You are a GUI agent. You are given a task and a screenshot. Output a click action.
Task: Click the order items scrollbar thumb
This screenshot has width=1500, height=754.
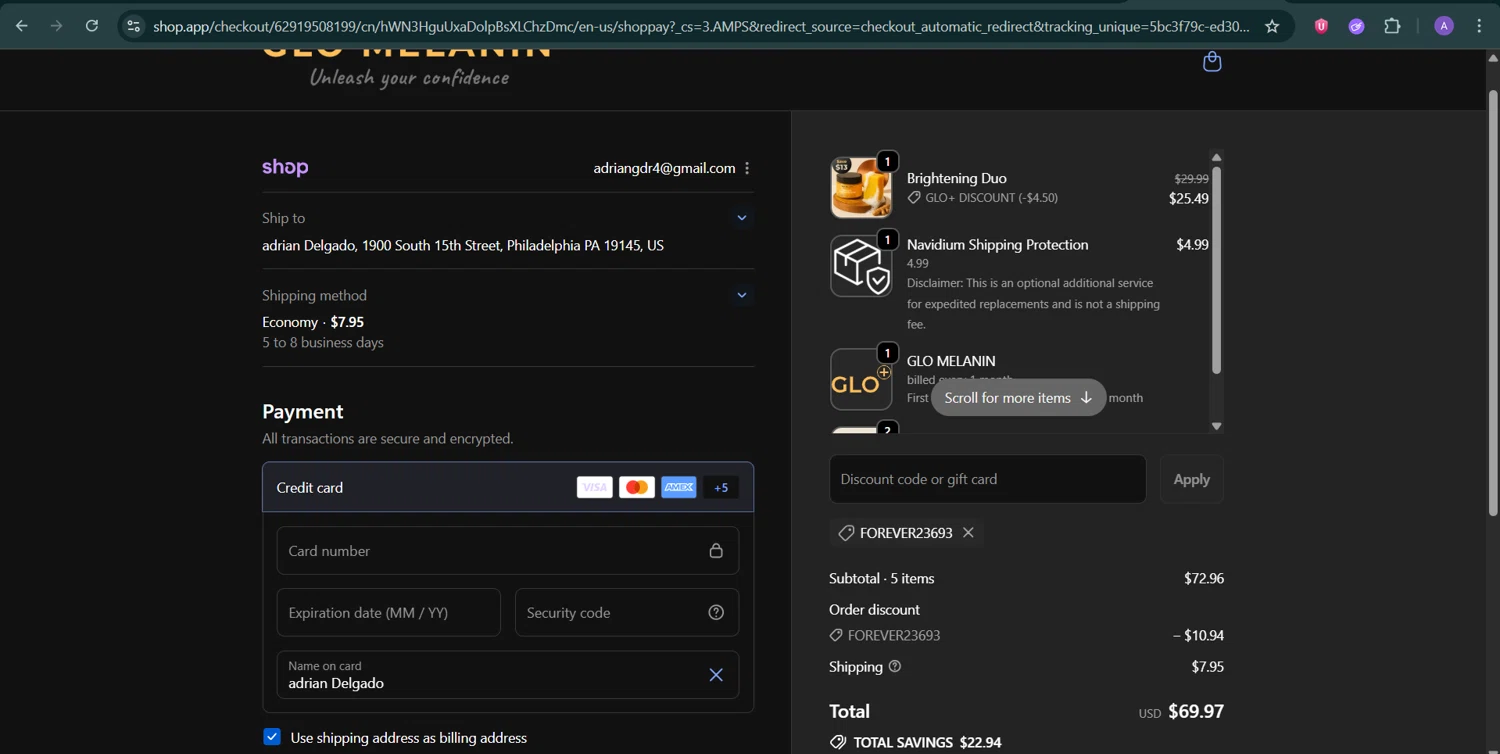tap(1216, 270)
